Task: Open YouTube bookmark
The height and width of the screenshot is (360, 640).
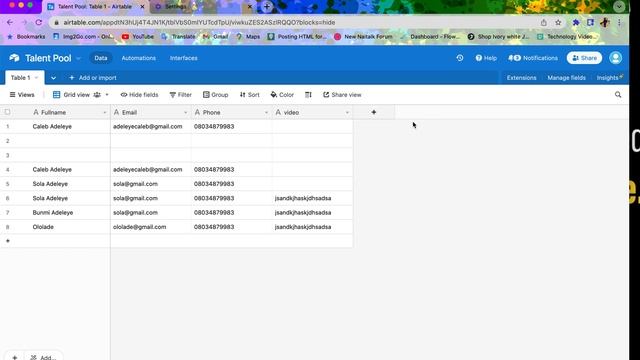Action: pos(138,36)
